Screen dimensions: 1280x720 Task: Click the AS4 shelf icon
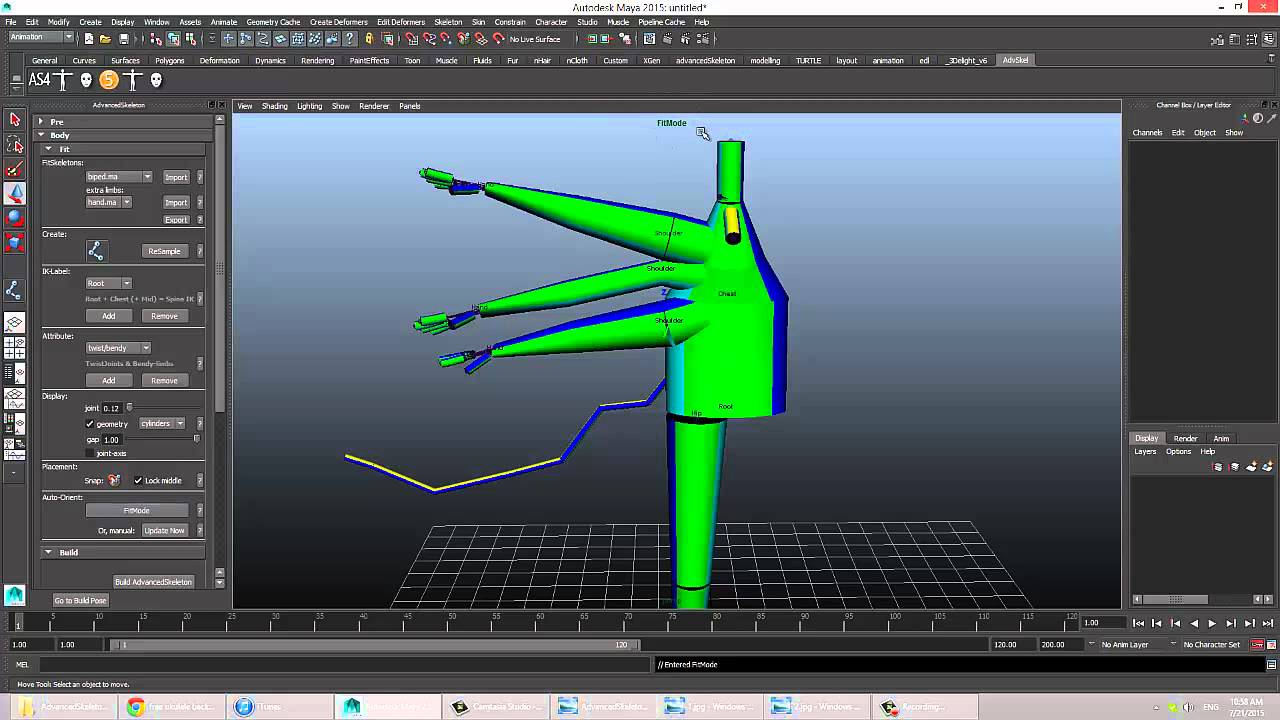[39, 80]
